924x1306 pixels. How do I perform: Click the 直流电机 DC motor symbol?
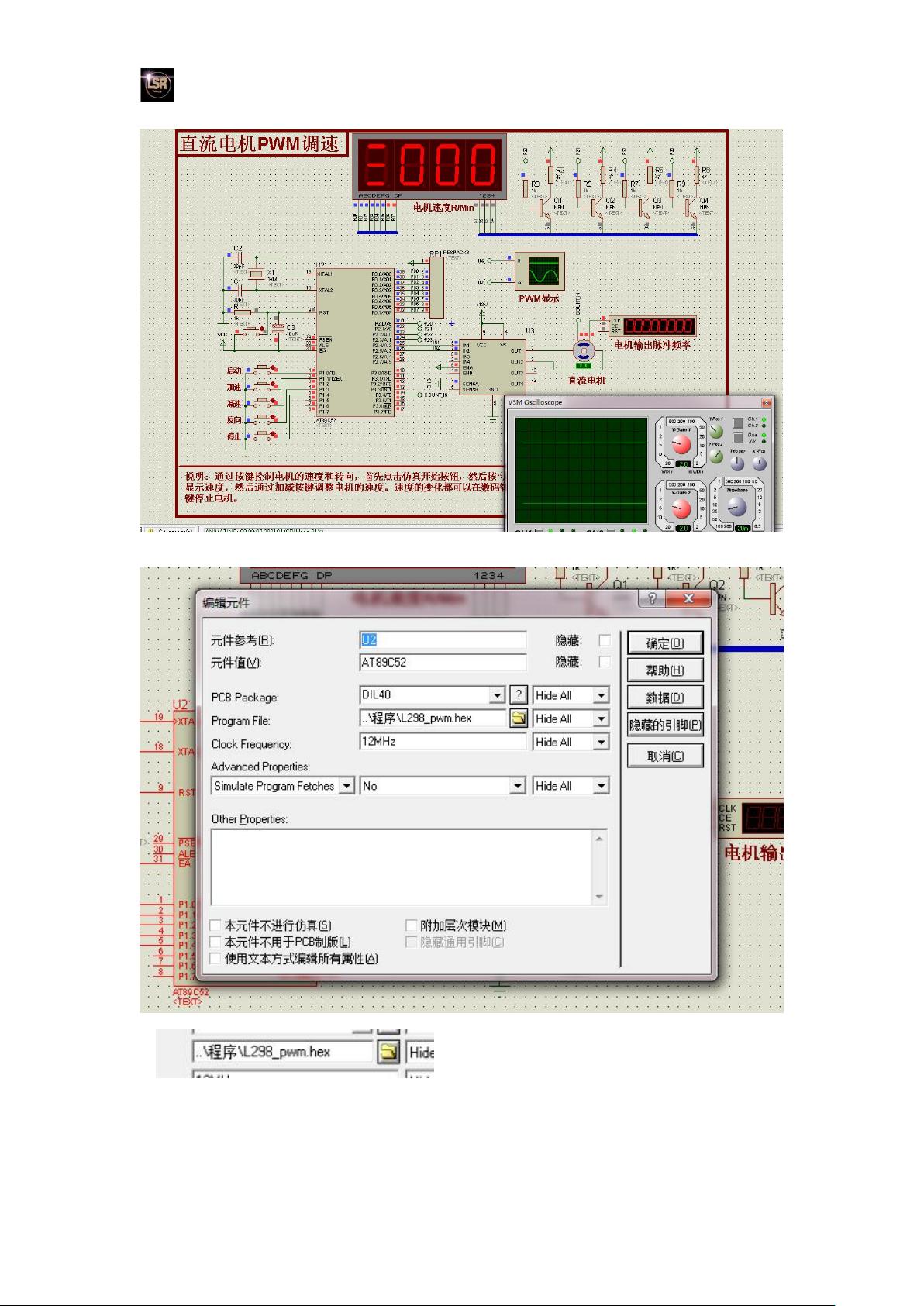584,351
